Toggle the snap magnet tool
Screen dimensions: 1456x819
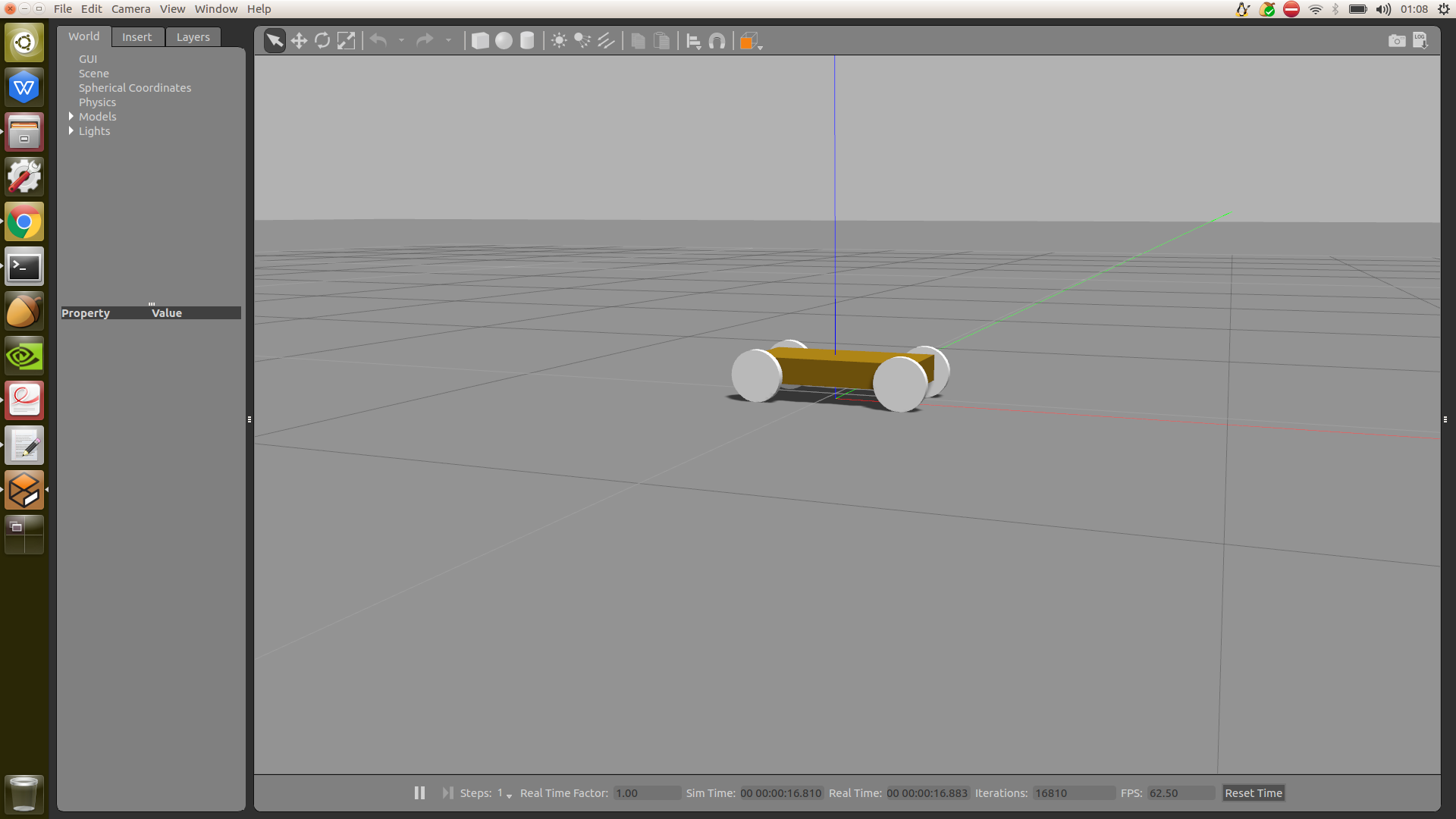click(717, 41)
